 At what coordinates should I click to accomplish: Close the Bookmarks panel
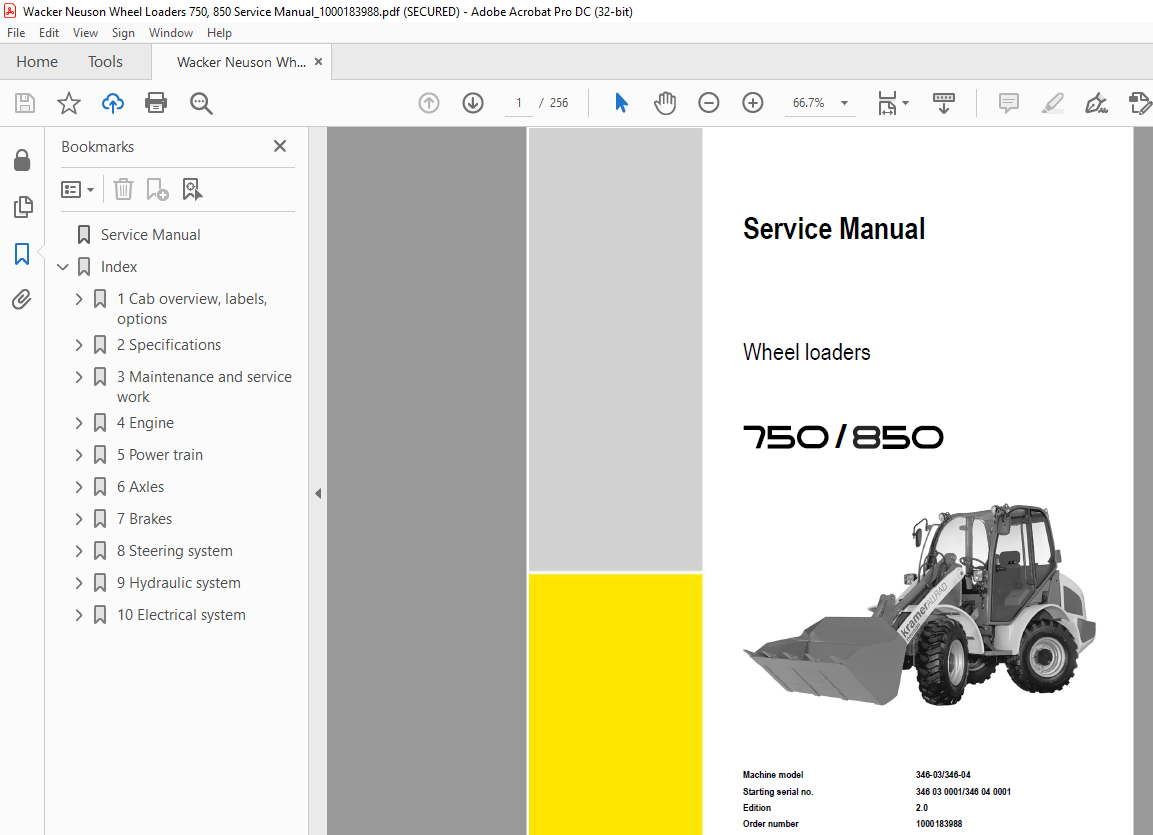click(x=280, y=146)
